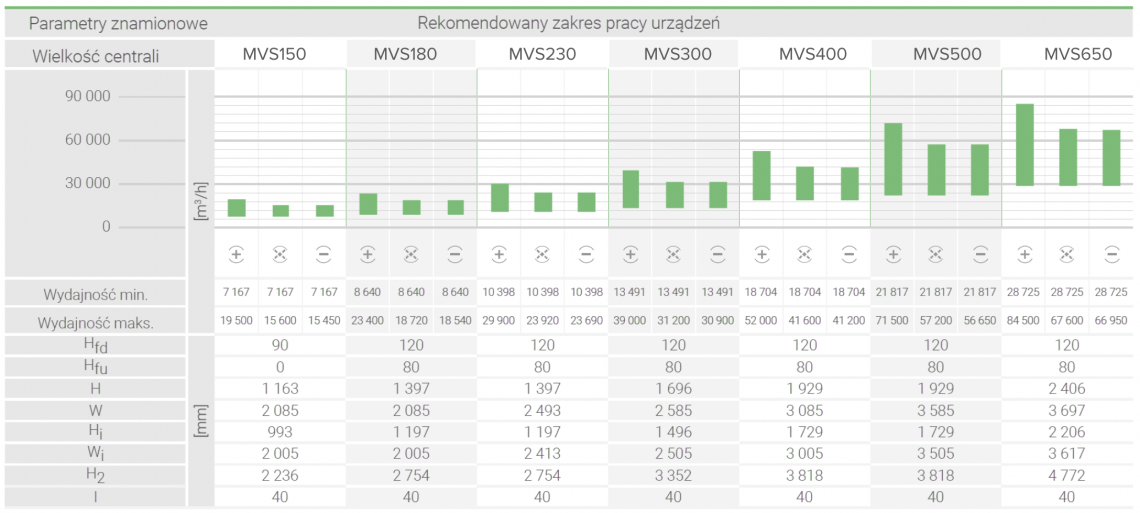
Task: Click the 4 772 value in the H2 row
Action: point(1068,476)
